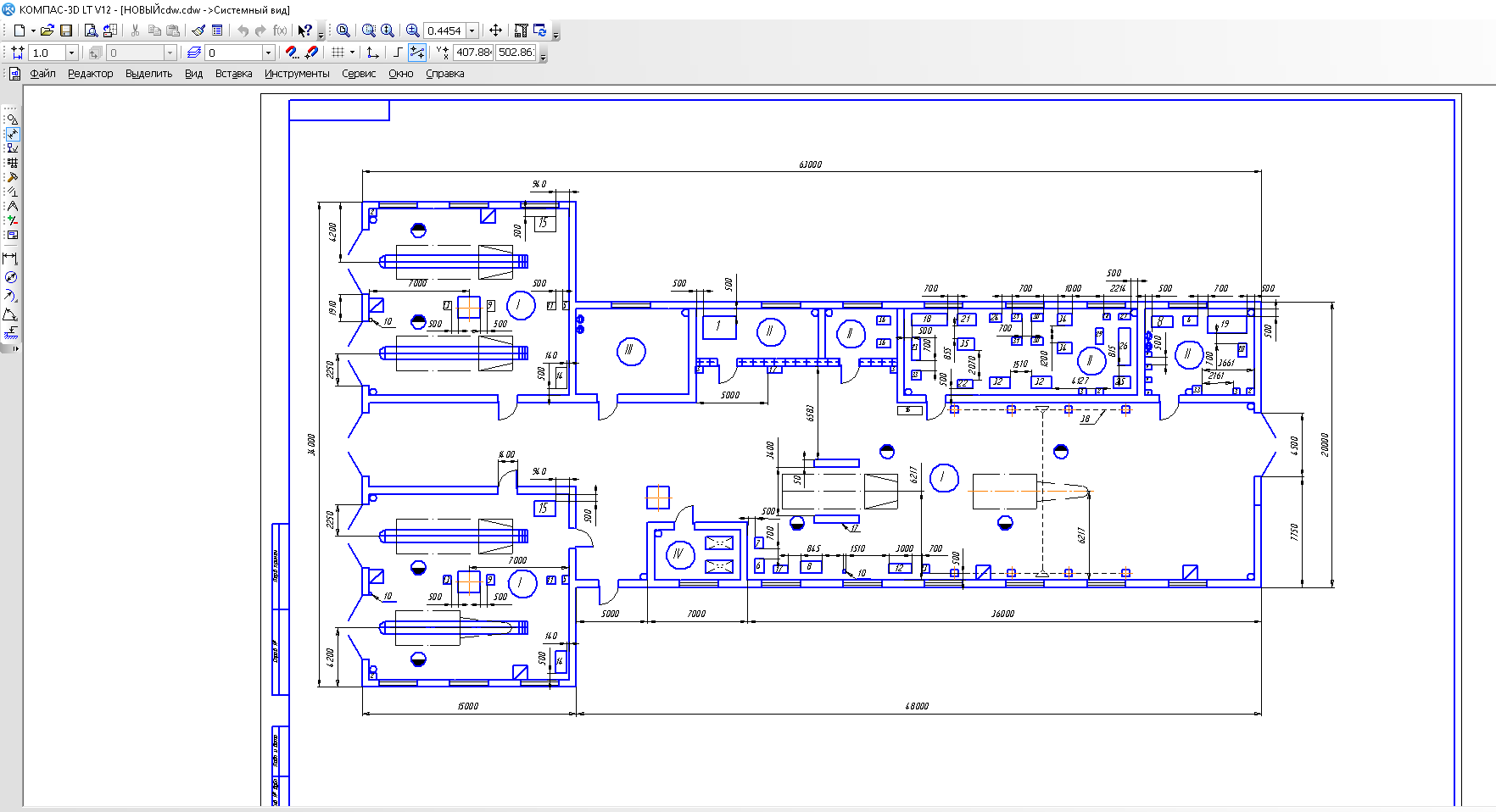The height and width of the screenshot is (812, 1496).
Task: Toggle the grid display button
Action: pyautogui.click(x=338, y=53)
